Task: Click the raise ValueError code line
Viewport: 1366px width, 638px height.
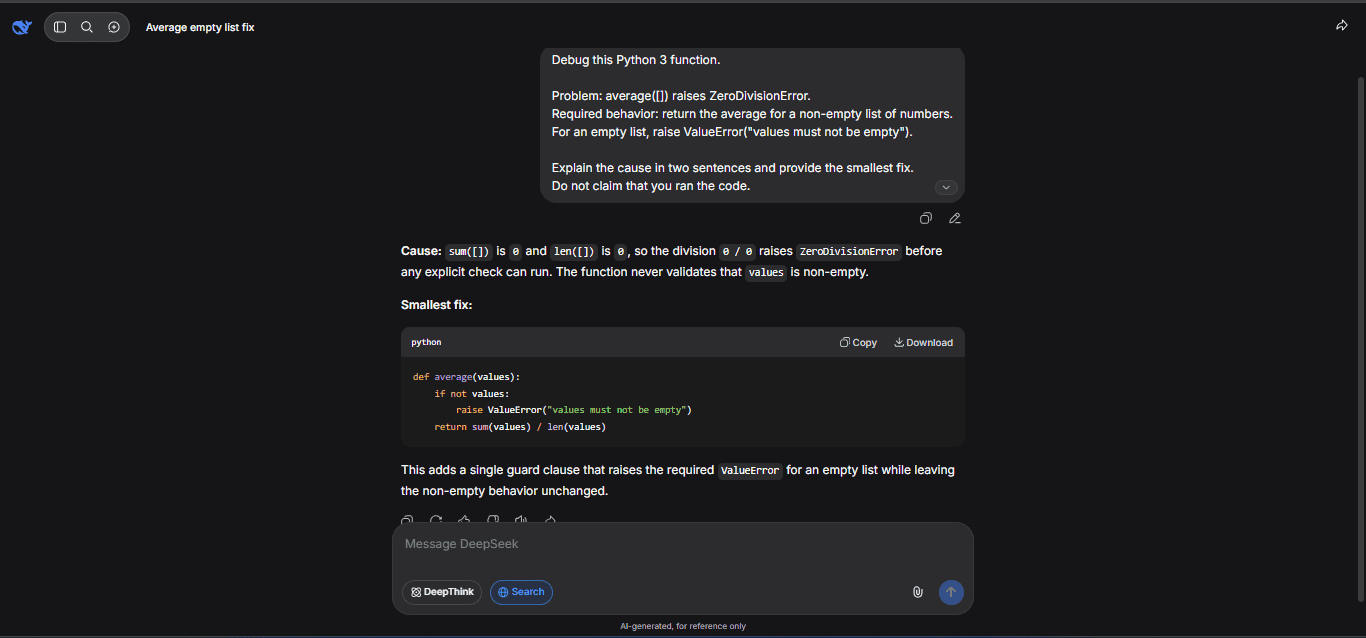Action: tap(574, 410)
